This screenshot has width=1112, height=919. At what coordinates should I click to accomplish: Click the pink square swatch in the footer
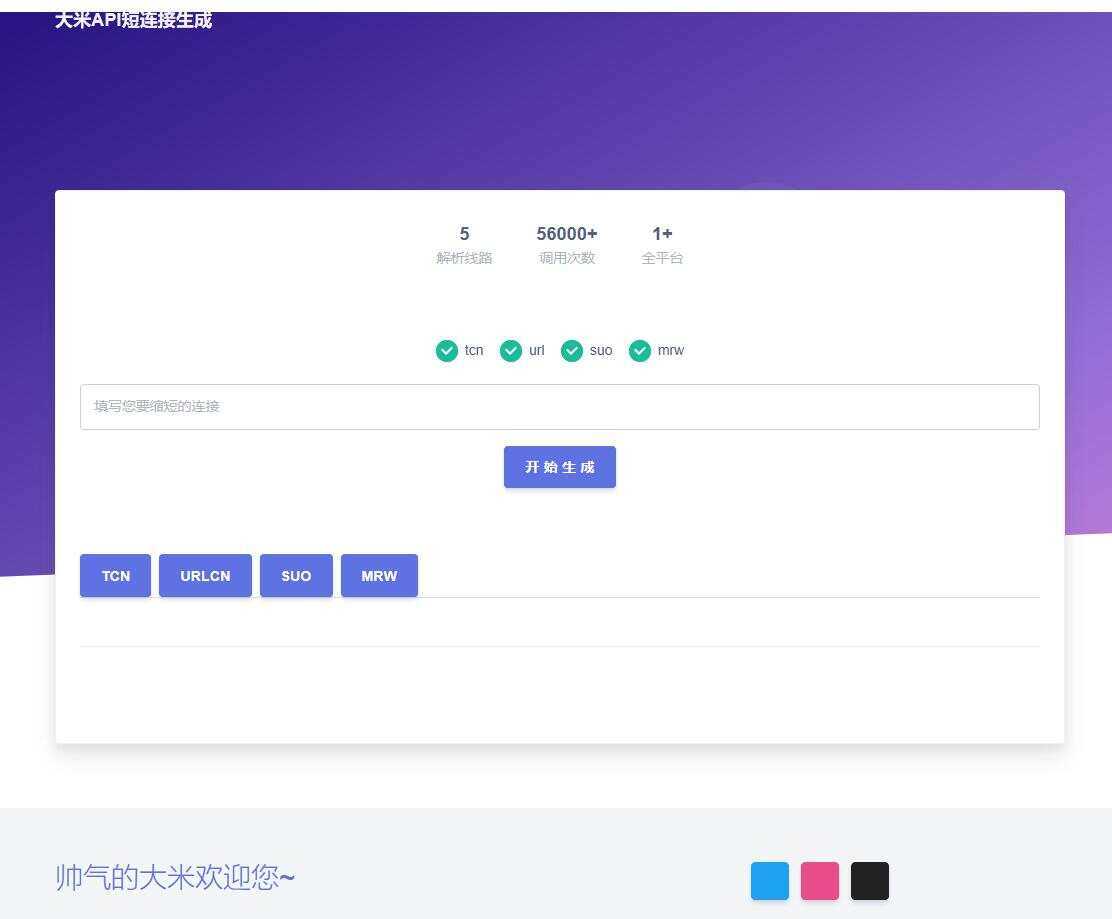click(x=818, y=880)
